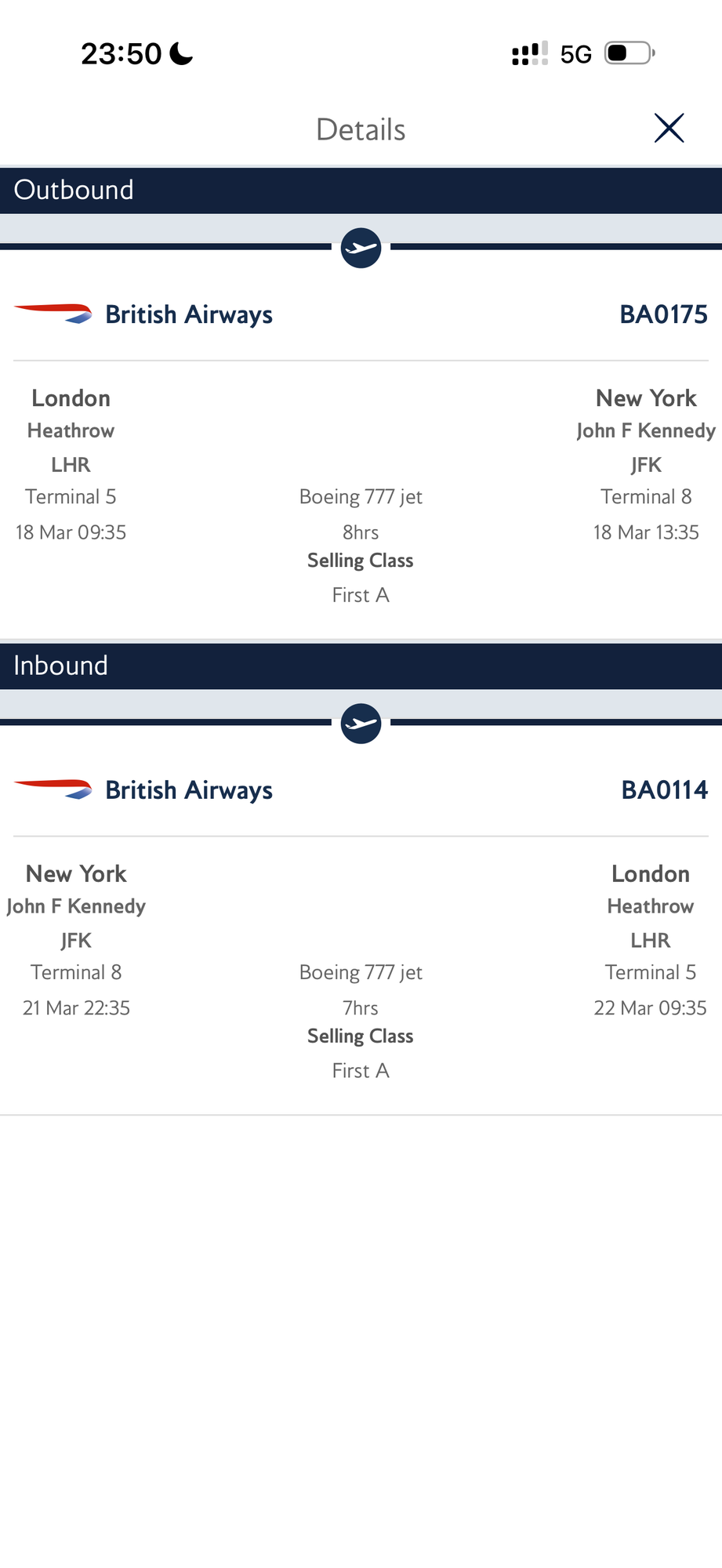Select the Inbound section header
The width and height of the screenshot is (722, 1568).
coord(361,666)
